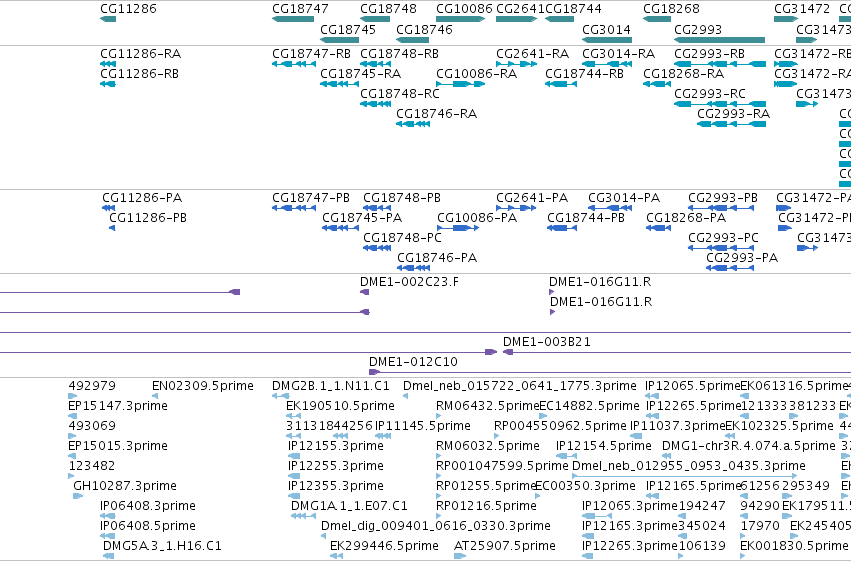851x561 pixels.
Task: Select protein label CG18745-PA
Action: tap(362, 218)
